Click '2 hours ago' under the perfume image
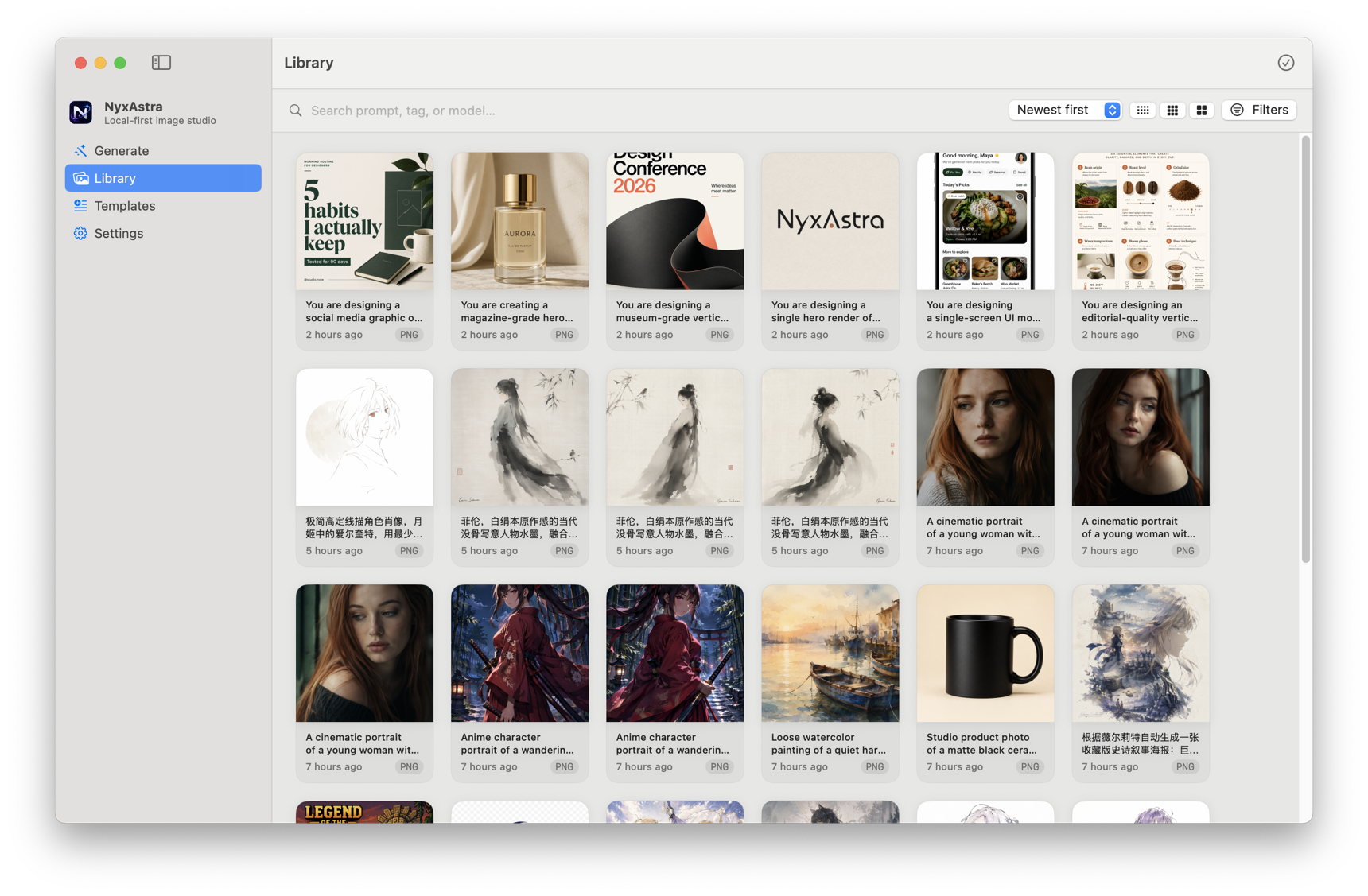Viewport: 1368px width, 896px height. 489,335
